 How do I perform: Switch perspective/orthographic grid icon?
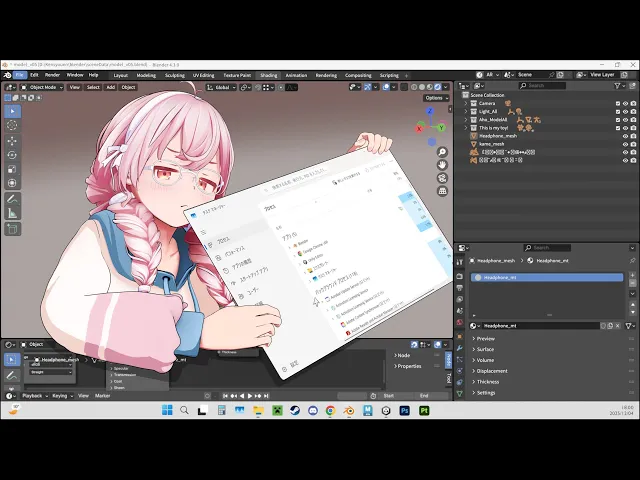(x=442, y=191)
